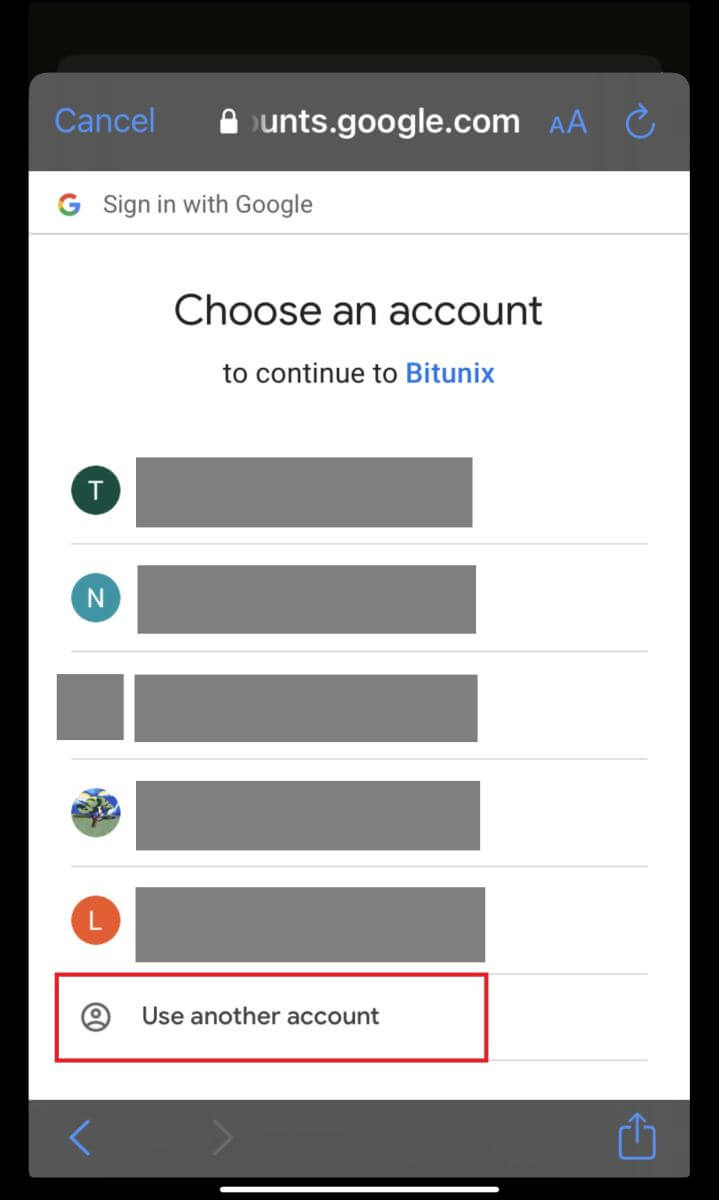Screen dimensions: 719x1200
Task: Tap Use another account
Action: (x=260, y=1016)
